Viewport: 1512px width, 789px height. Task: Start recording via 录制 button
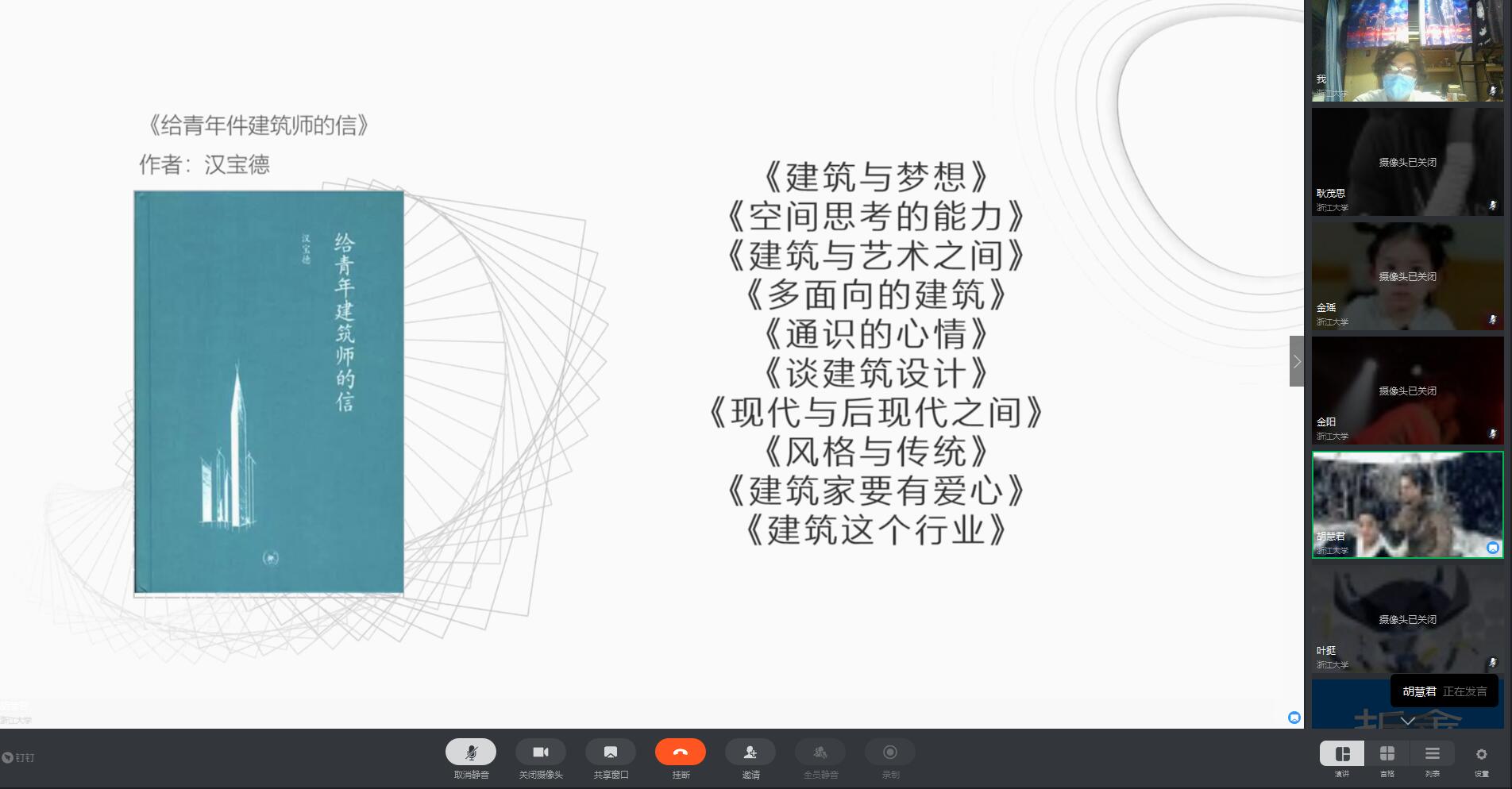890,752
